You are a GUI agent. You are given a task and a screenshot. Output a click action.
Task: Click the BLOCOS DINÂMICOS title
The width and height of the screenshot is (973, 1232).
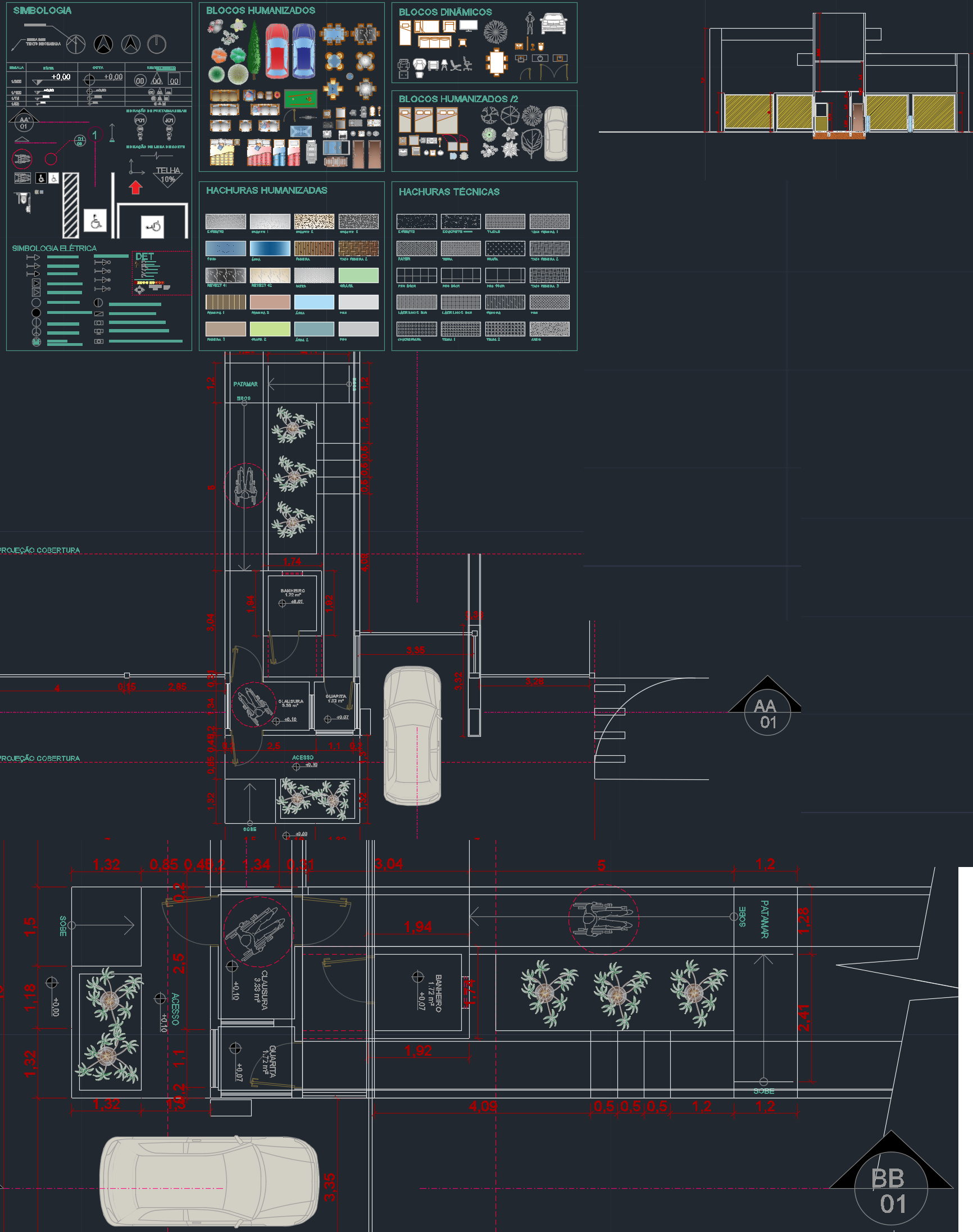[x=445, y=12]
